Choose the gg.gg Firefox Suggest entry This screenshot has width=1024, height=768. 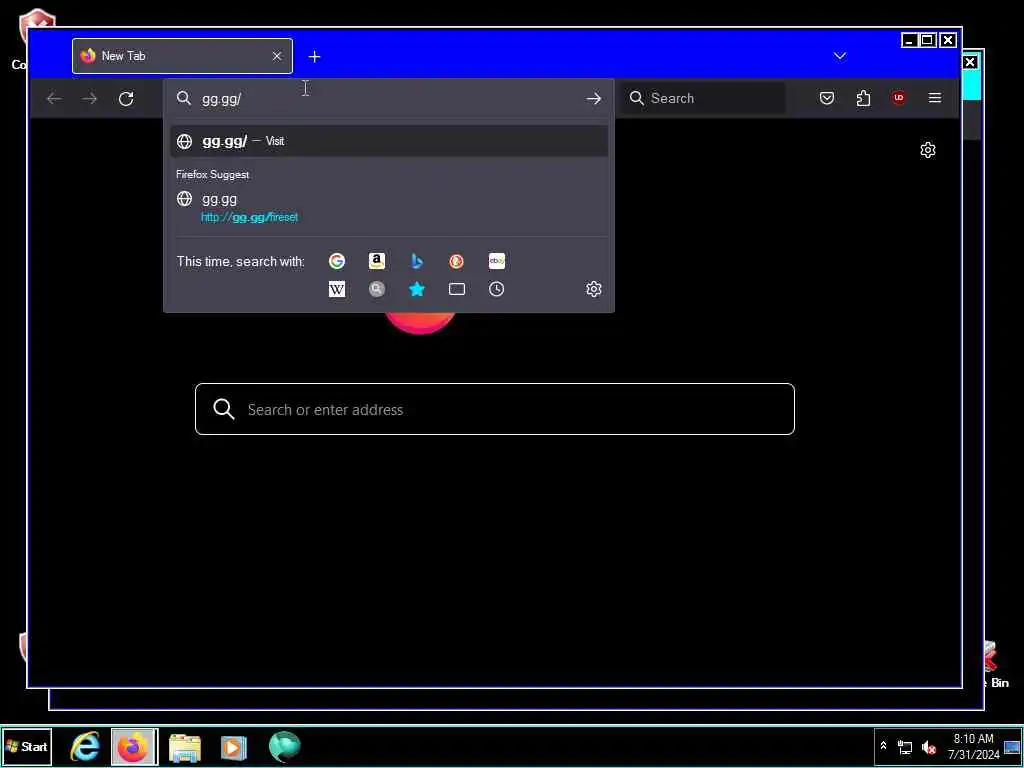coord(389,208)
